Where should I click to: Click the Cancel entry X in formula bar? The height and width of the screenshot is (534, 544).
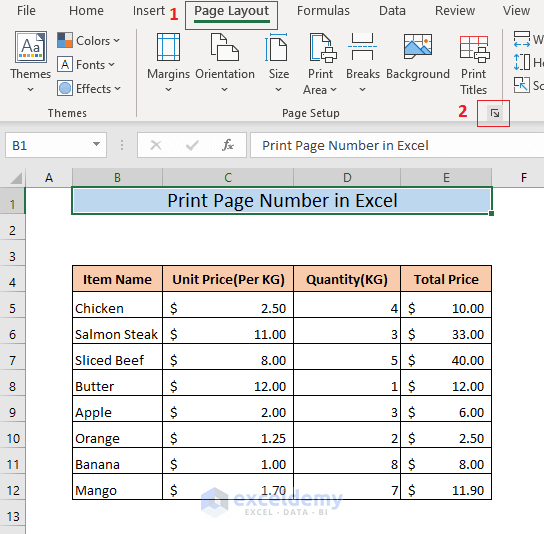tap(156, 145)
